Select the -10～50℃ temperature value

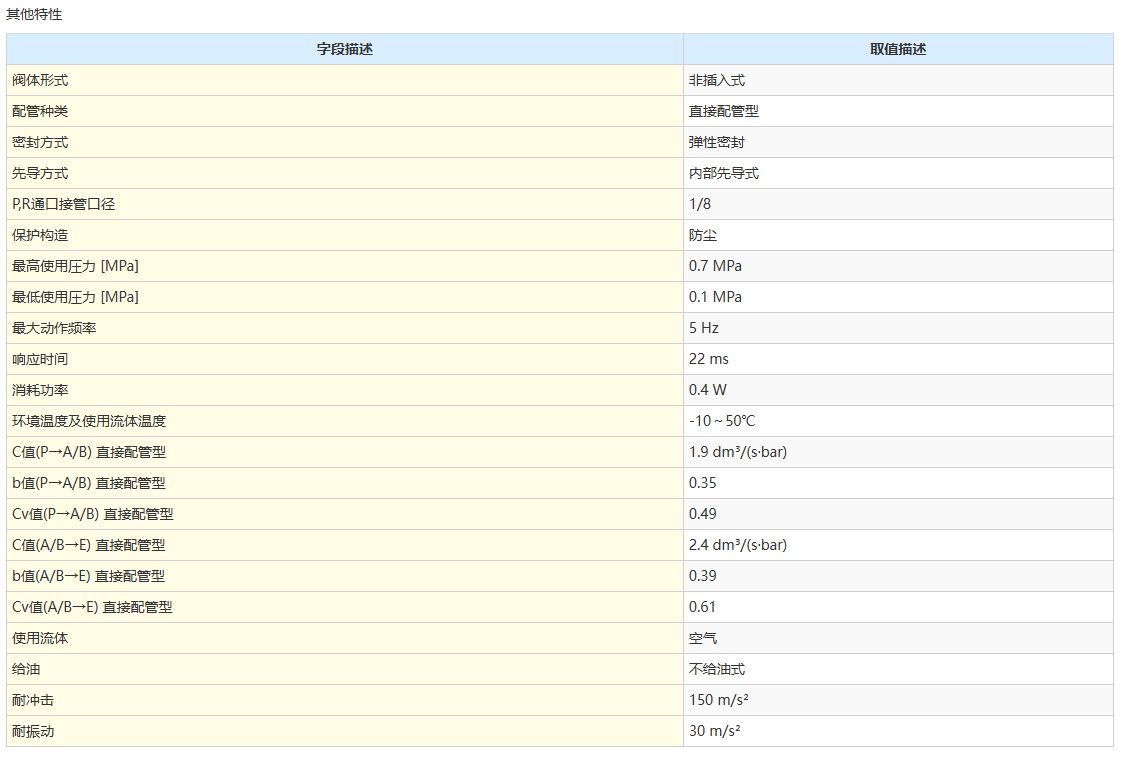[721, 421]
